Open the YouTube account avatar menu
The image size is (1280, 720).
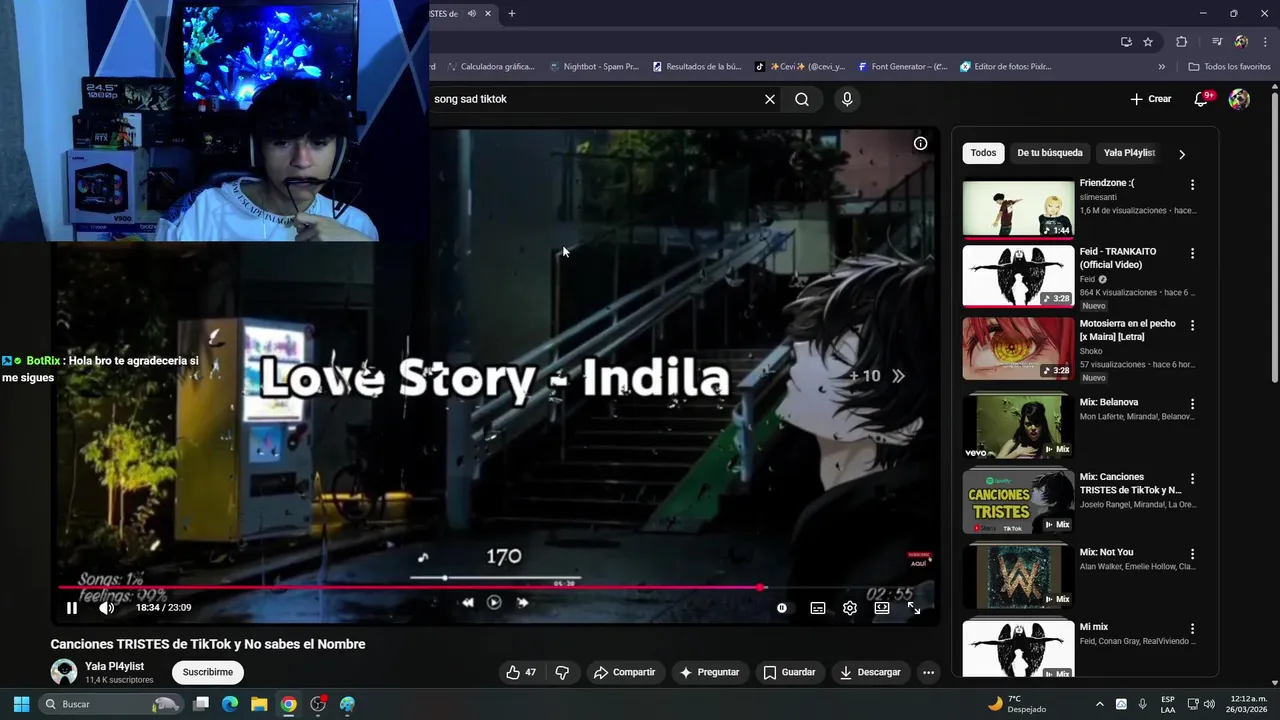(1239, 99)
